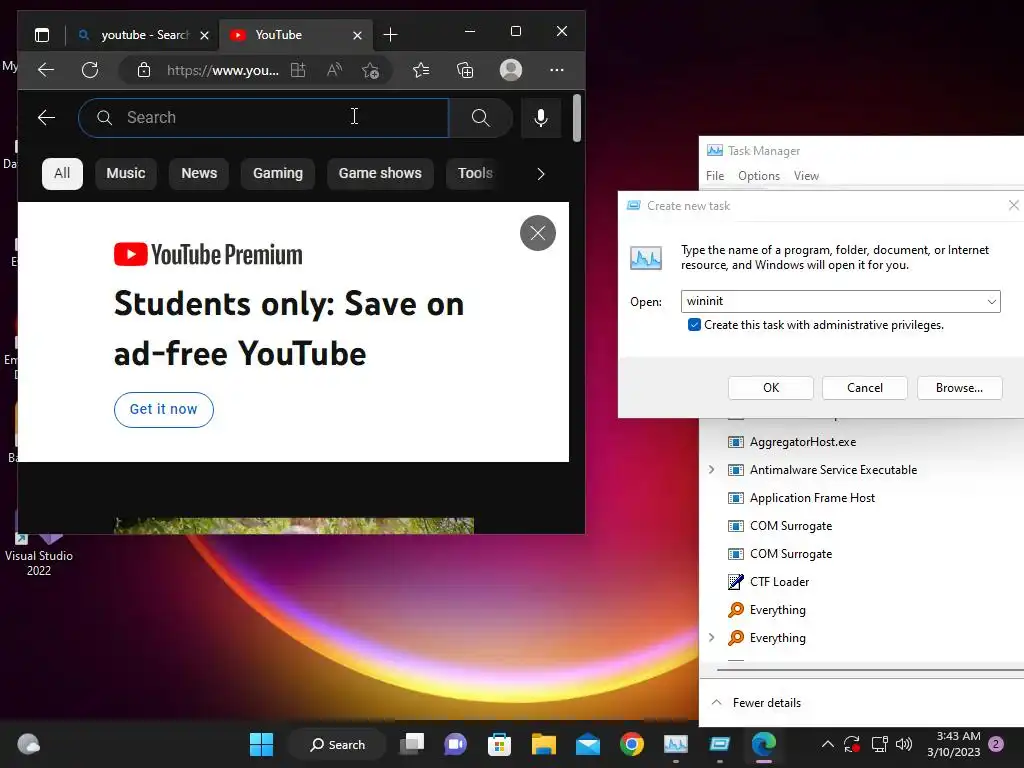This screenshot has height=768, width=1024.
Task: Filter YouTube by Music chip
Action: point(125,174)
